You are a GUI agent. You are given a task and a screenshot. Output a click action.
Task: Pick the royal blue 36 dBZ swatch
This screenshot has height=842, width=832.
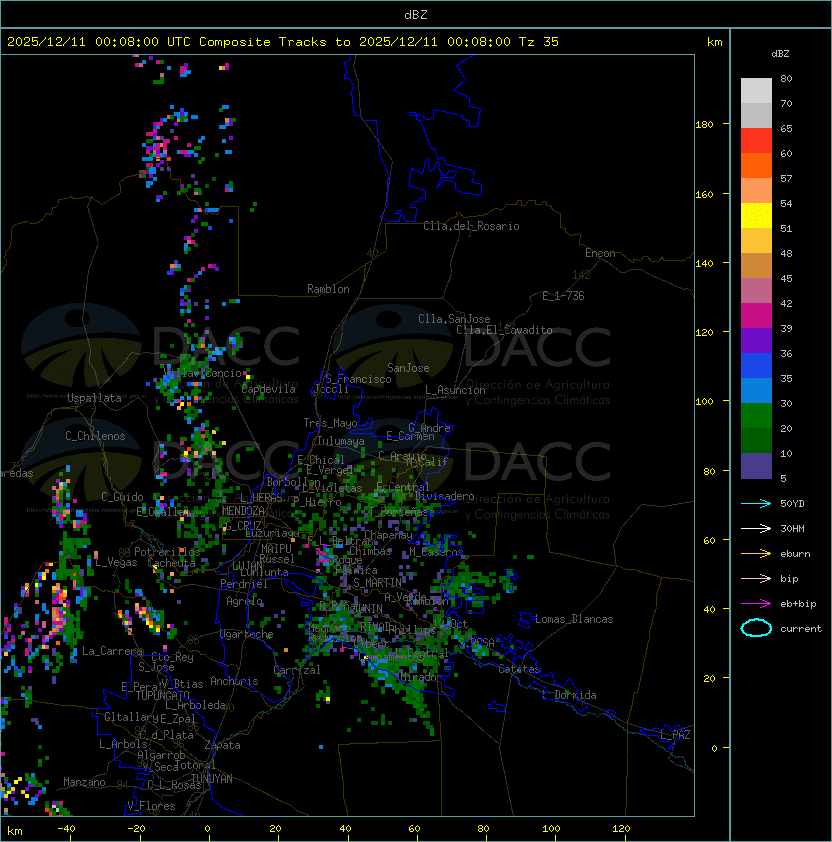tap(756, 365)
